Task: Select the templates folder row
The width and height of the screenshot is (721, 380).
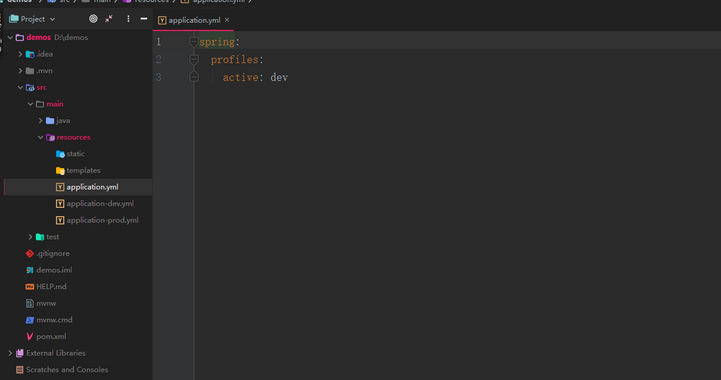Action: 78,170
